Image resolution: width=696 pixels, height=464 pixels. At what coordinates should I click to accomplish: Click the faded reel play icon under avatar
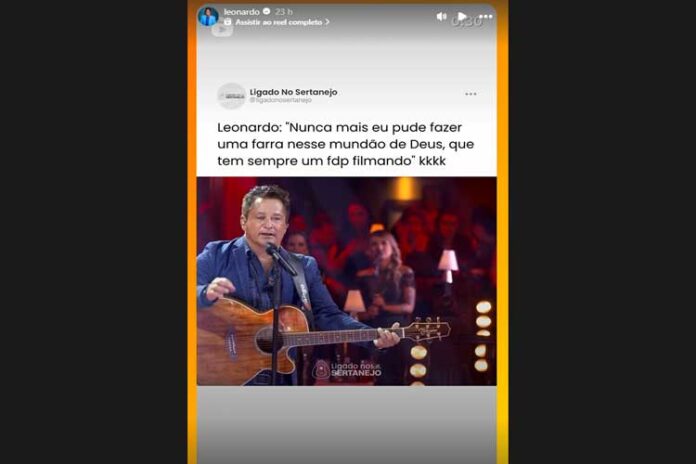click(x=222, y=30)
